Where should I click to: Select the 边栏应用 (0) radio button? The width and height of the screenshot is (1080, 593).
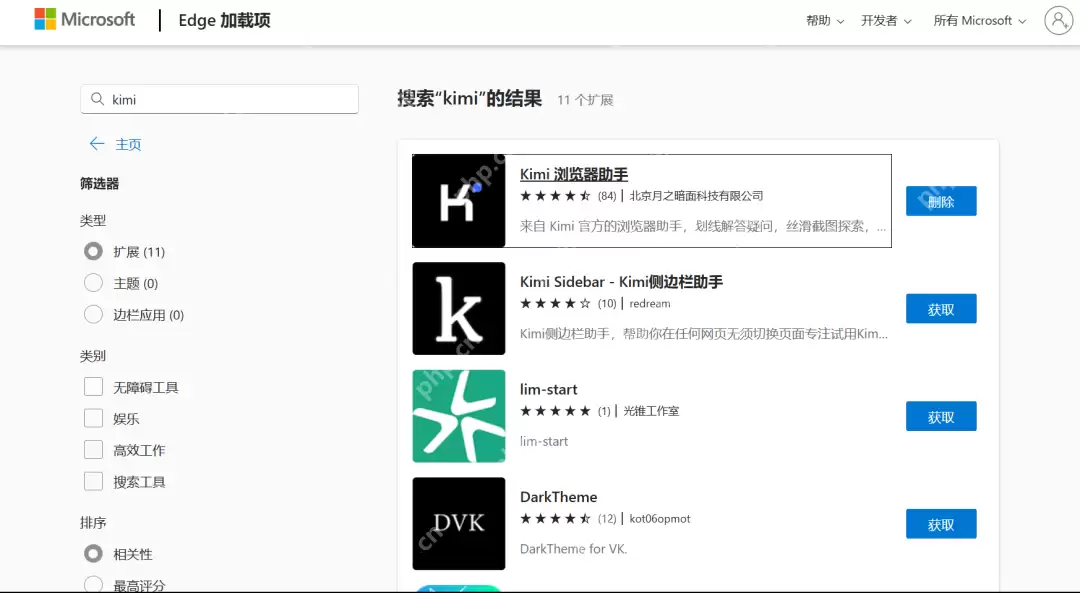94,314
